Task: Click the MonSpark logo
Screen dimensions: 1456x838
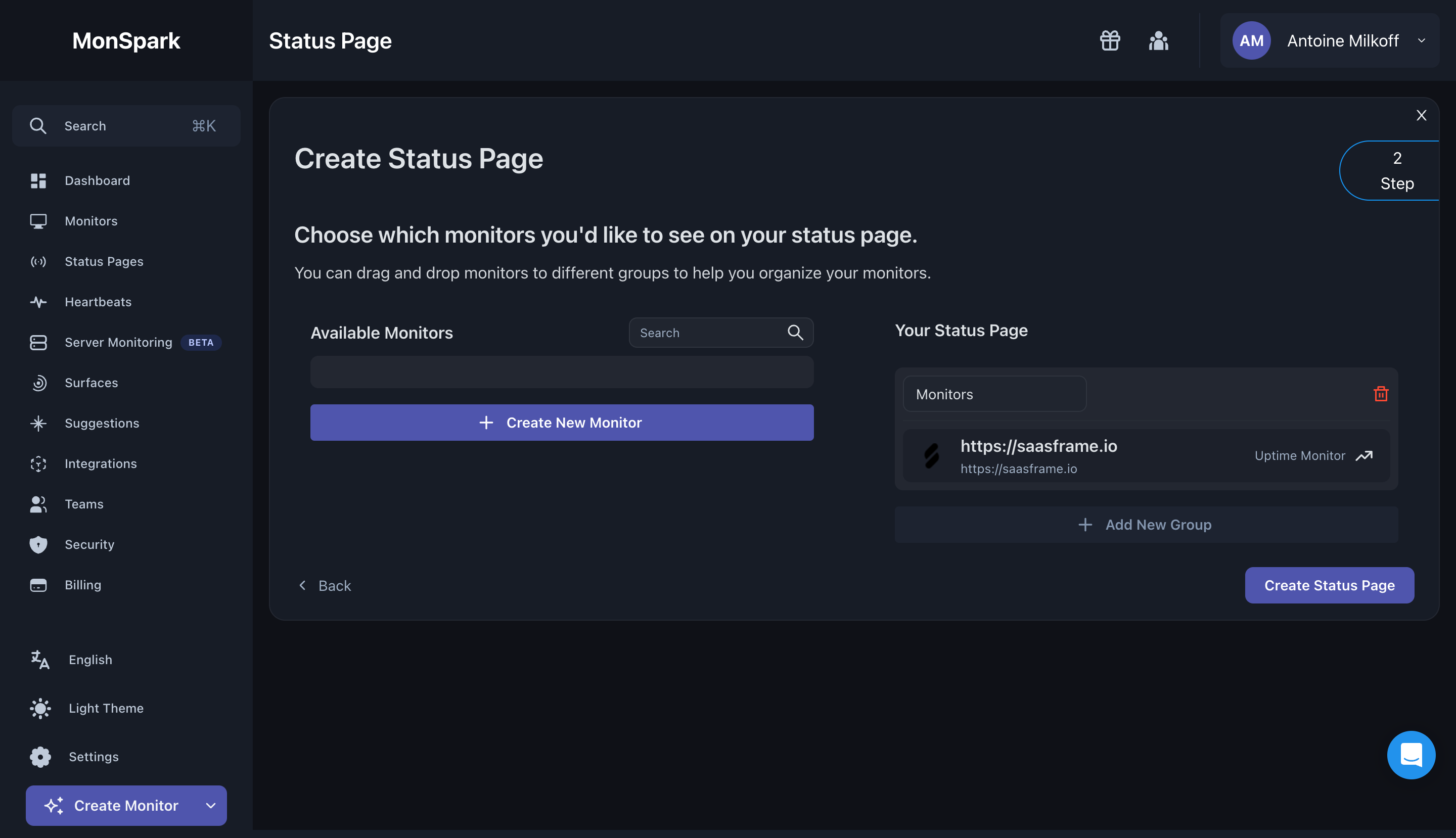Action: [126, 41]
